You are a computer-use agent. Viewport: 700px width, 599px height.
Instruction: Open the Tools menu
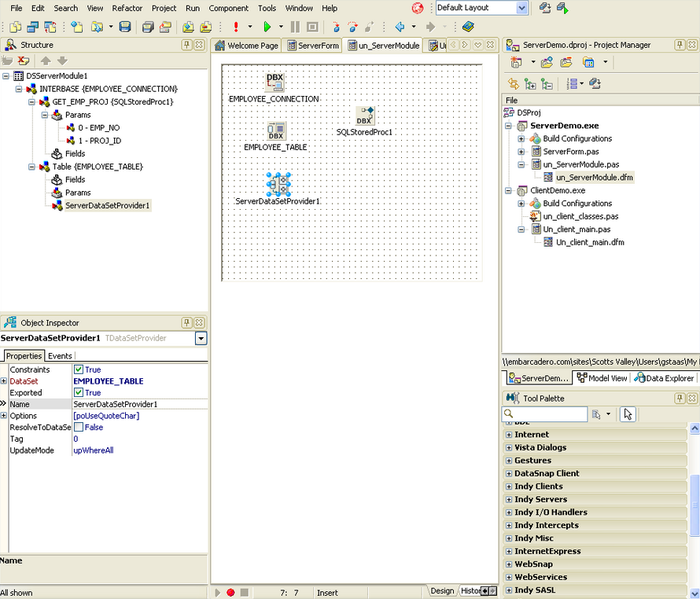[267, 8]
